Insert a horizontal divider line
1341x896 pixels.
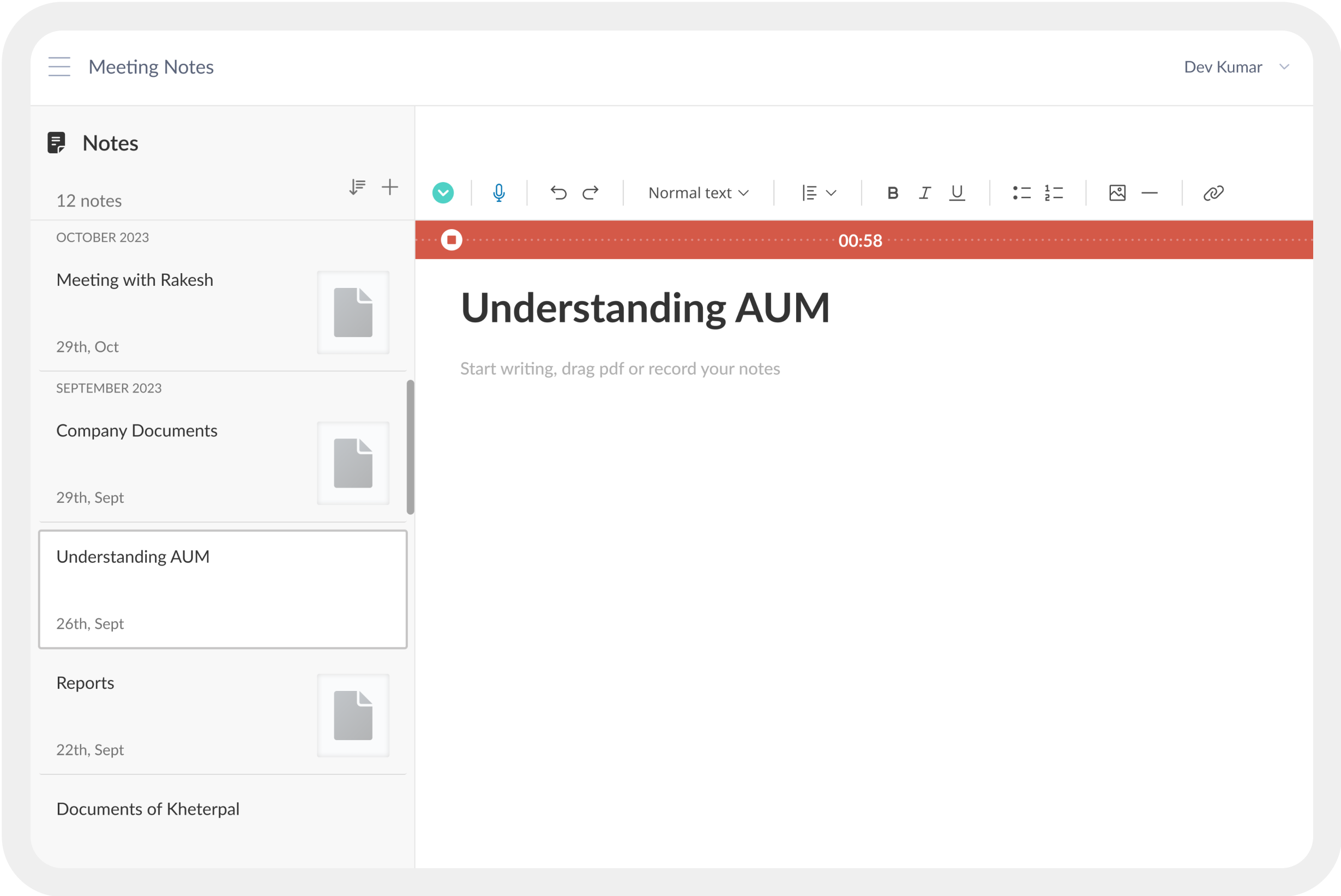(x=1149, y=193)
